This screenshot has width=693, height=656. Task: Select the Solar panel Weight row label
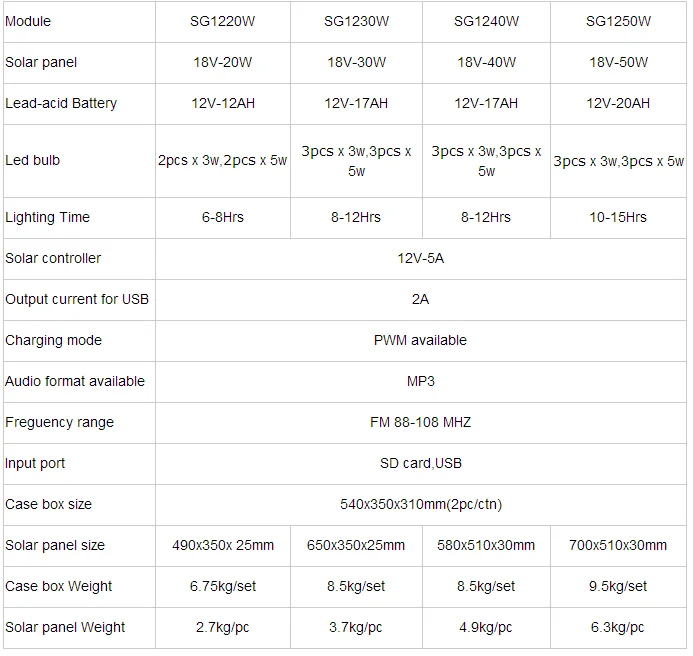65,628
